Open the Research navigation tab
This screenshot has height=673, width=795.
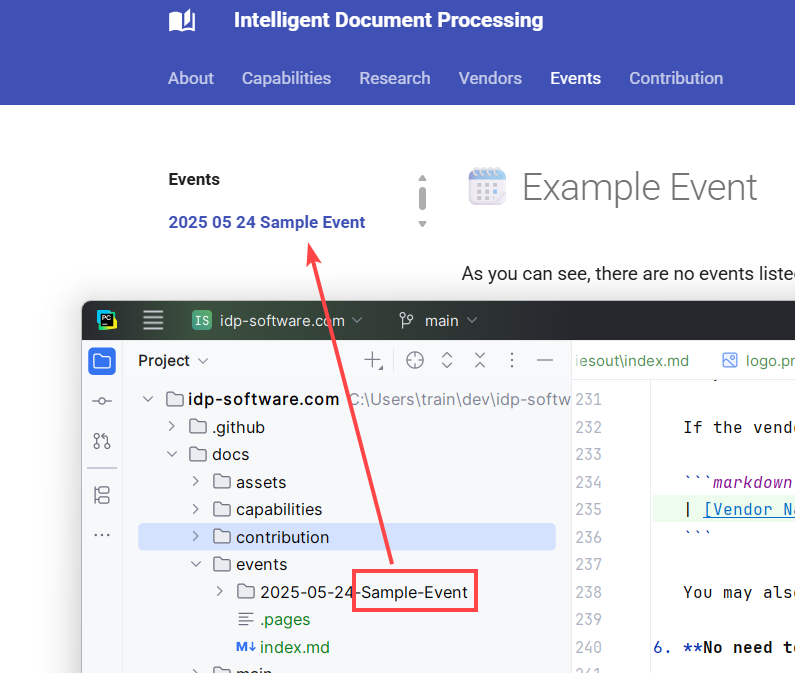[x=394, y=78]
